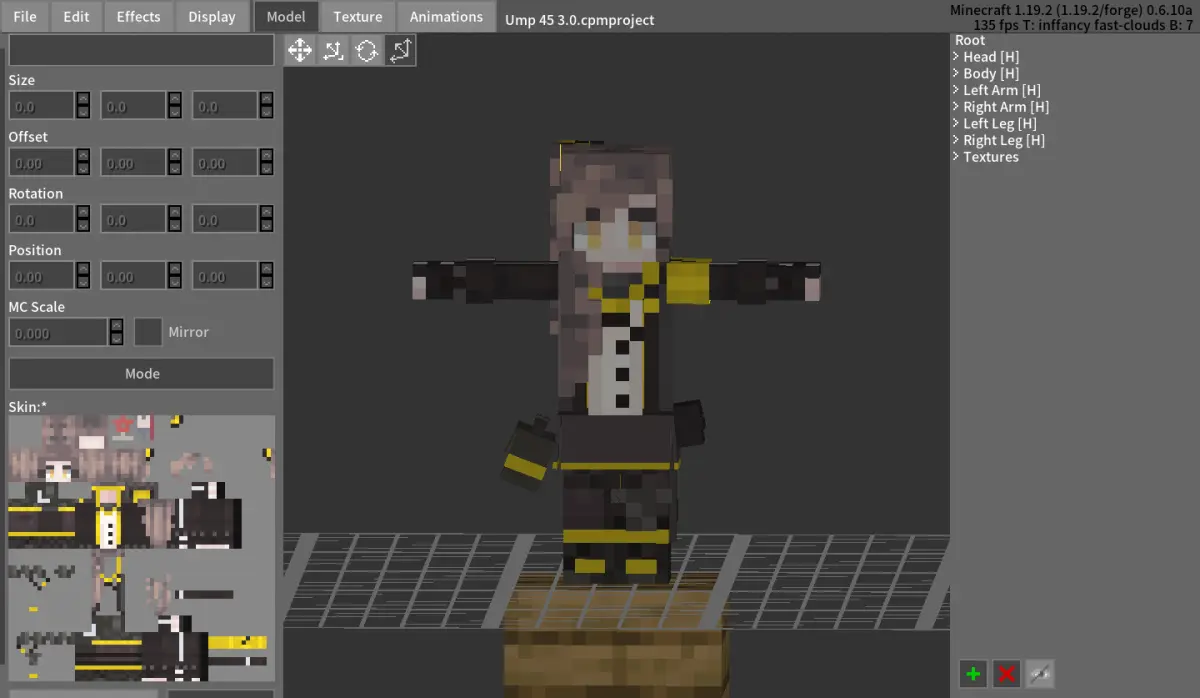Select the Right Leg [H] tree label
Screen dimensions: 1200x698
[x=1004, y=140]
